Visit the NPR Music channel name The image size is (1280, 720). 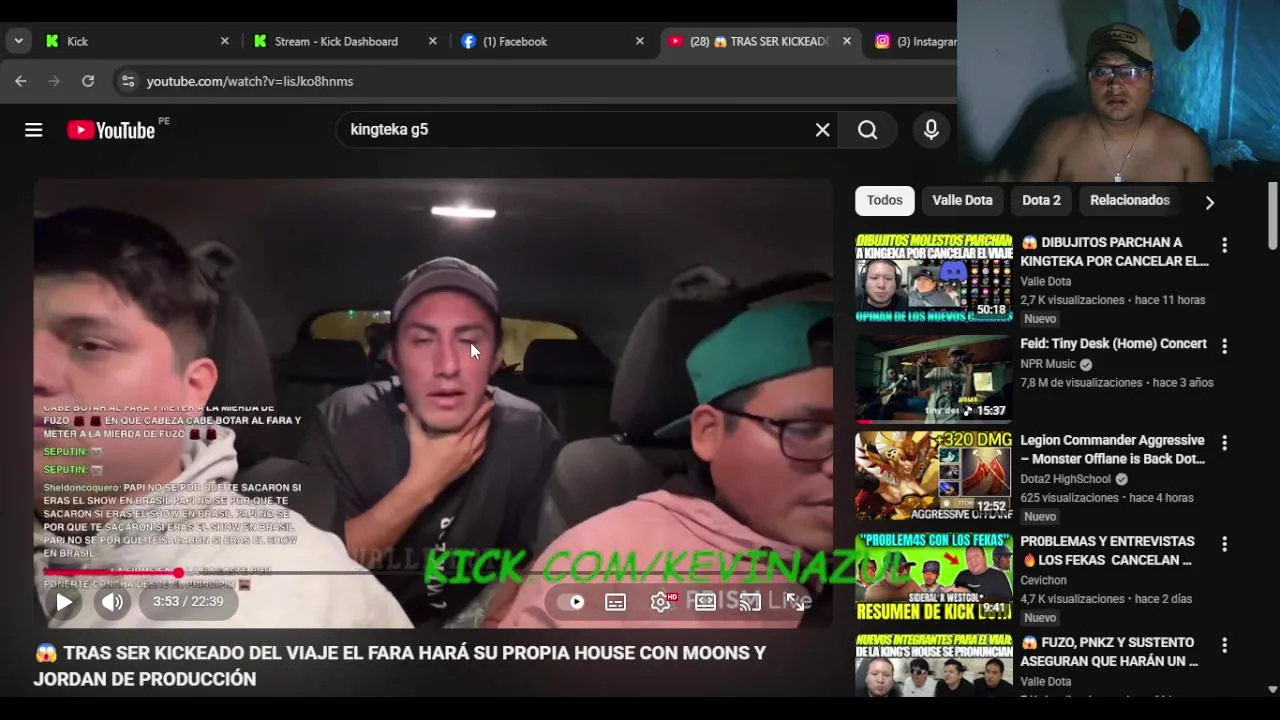click(1048, 364)
